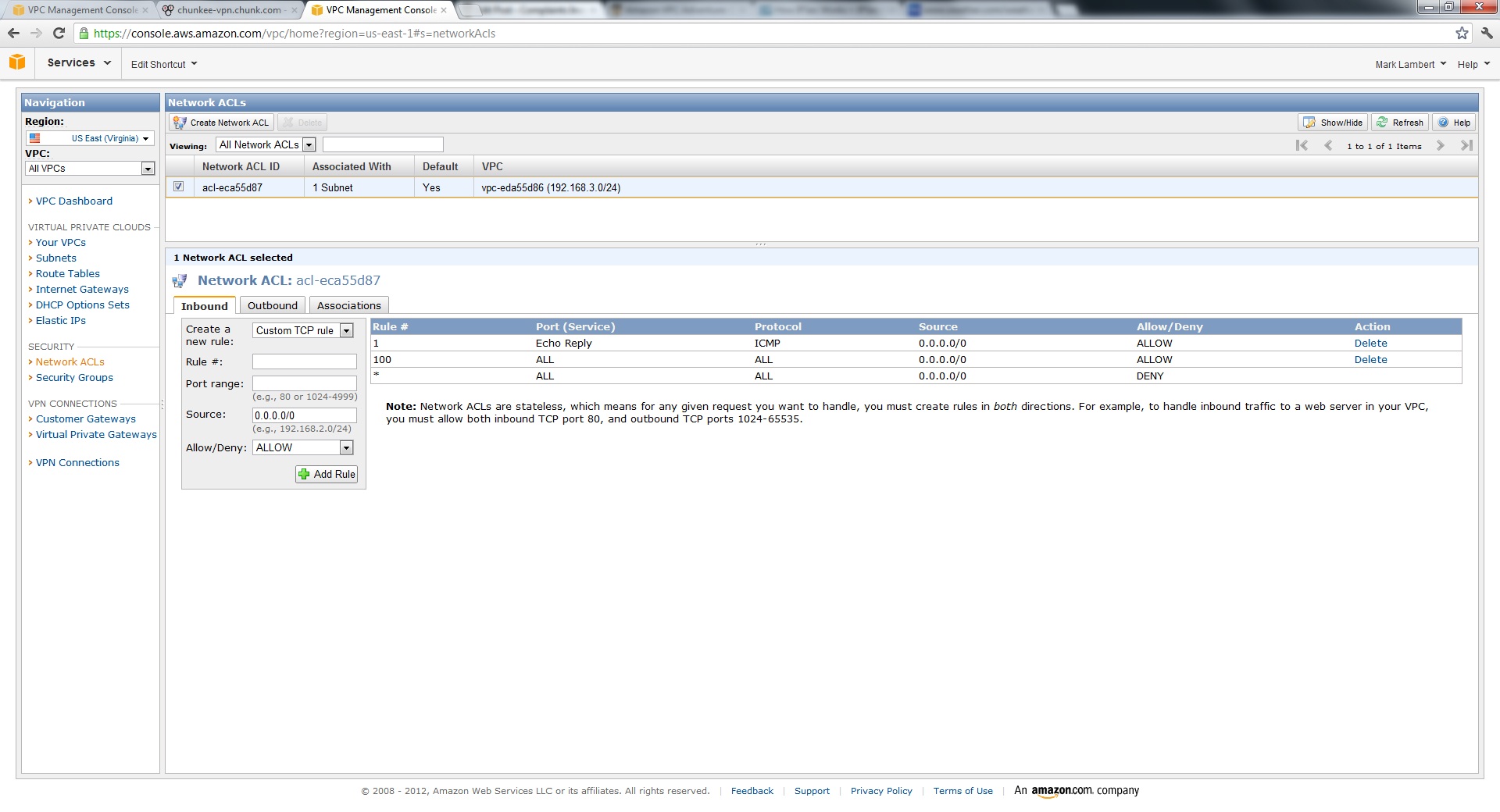Switch to the Associations tab

(348, 305)
